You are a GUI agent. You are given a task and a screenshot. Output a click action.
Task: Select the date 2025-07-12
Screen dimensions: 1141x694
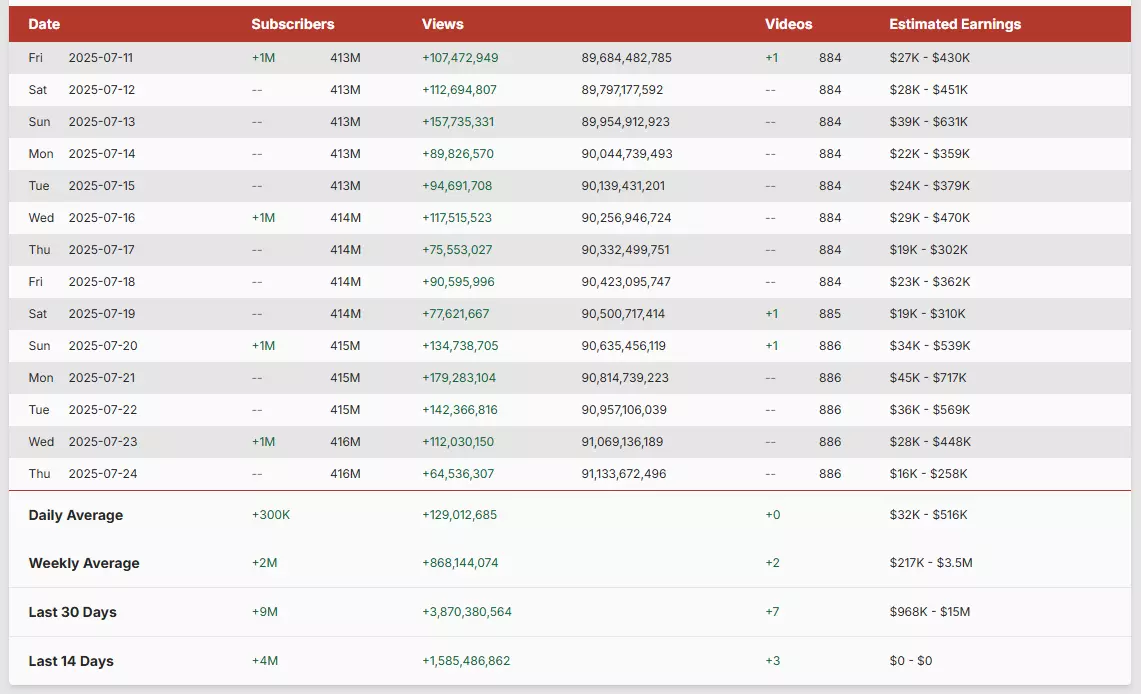(102, 89)
